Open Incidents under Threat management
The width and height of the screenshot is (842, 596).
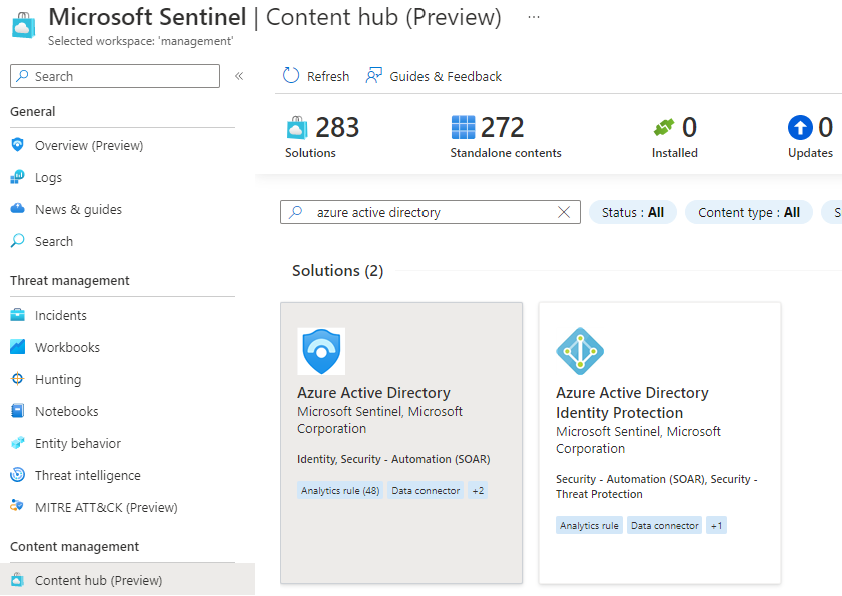[x=61, y=316]
